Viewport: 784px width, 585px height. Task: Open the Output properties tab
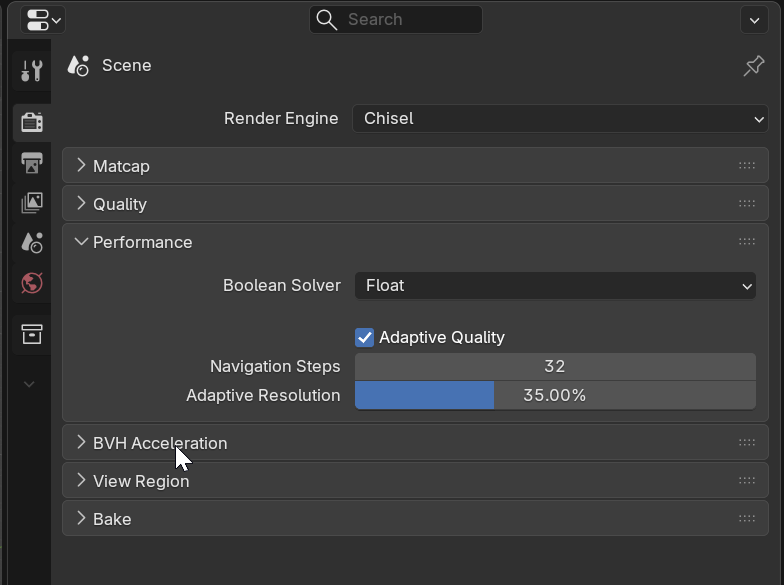(31, 163)
